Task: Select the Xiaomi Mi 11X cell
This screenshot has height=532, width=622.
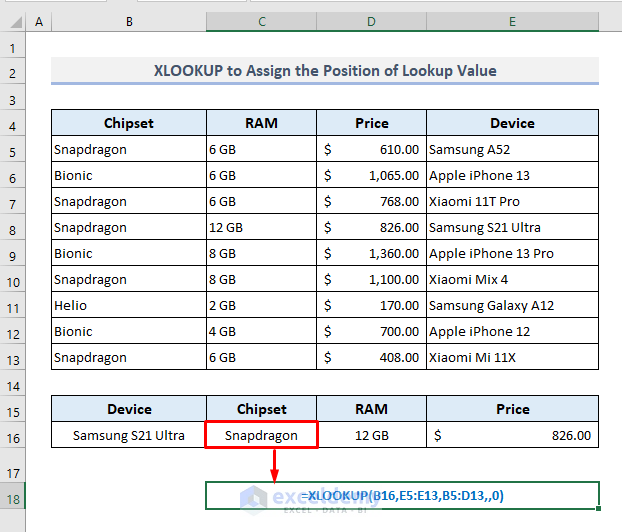Action: (513, 357)
